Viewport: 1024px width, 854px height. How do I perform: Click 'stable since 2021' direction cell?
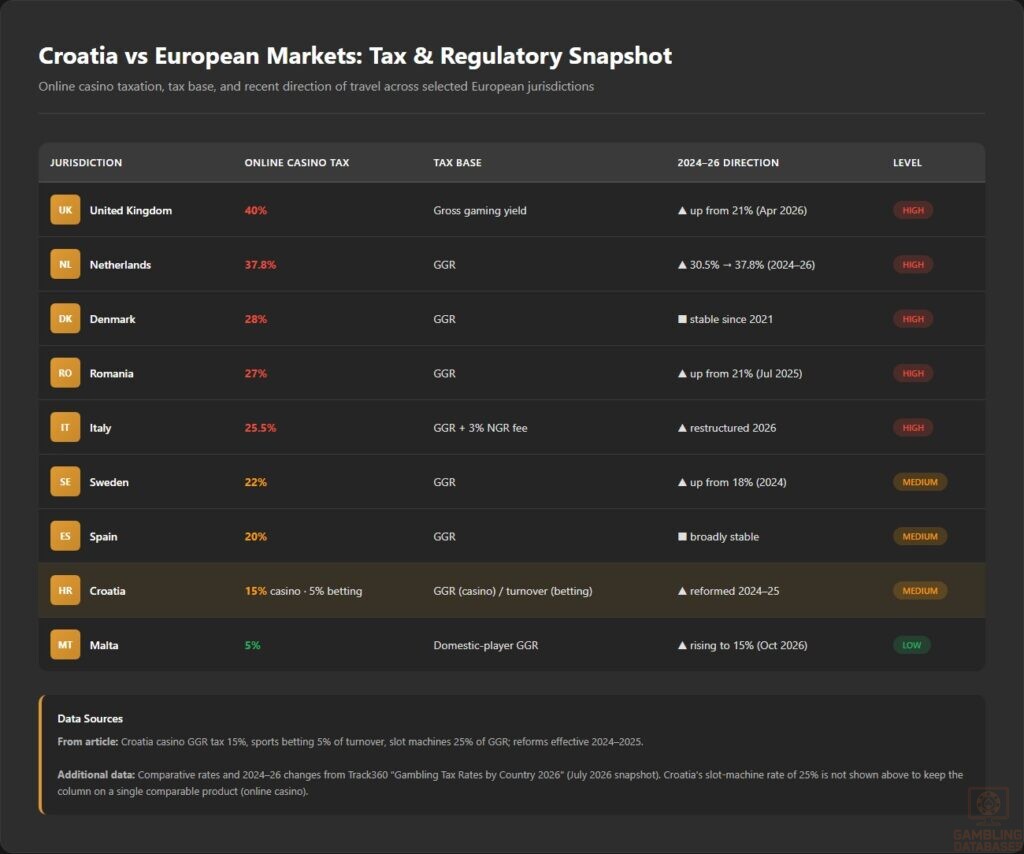(x=725, y=319)
